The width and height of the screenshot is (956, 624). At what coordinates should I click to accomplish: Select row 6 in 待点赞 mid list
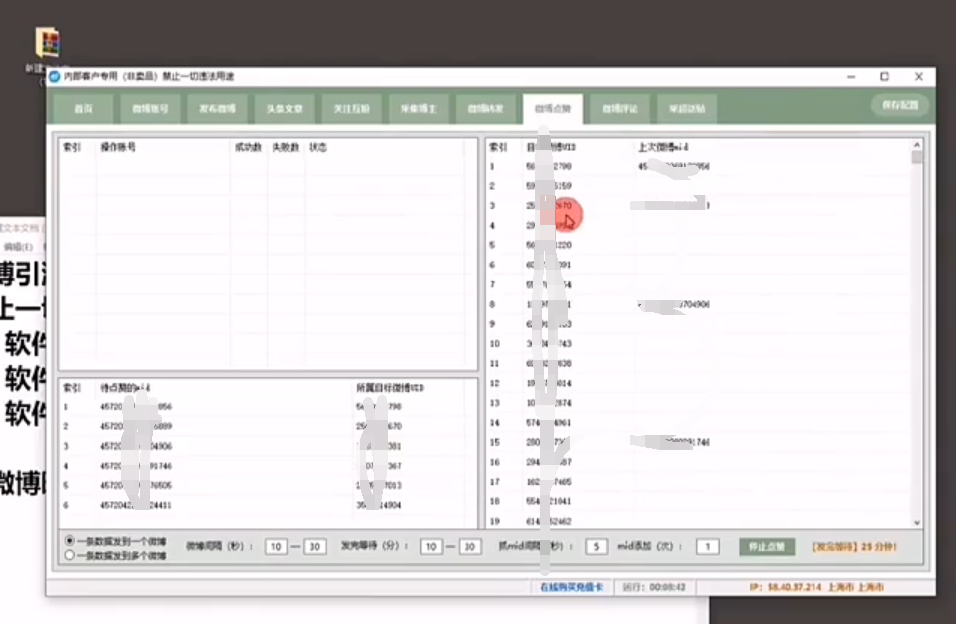pyautogui.click(x=268, y=505)
